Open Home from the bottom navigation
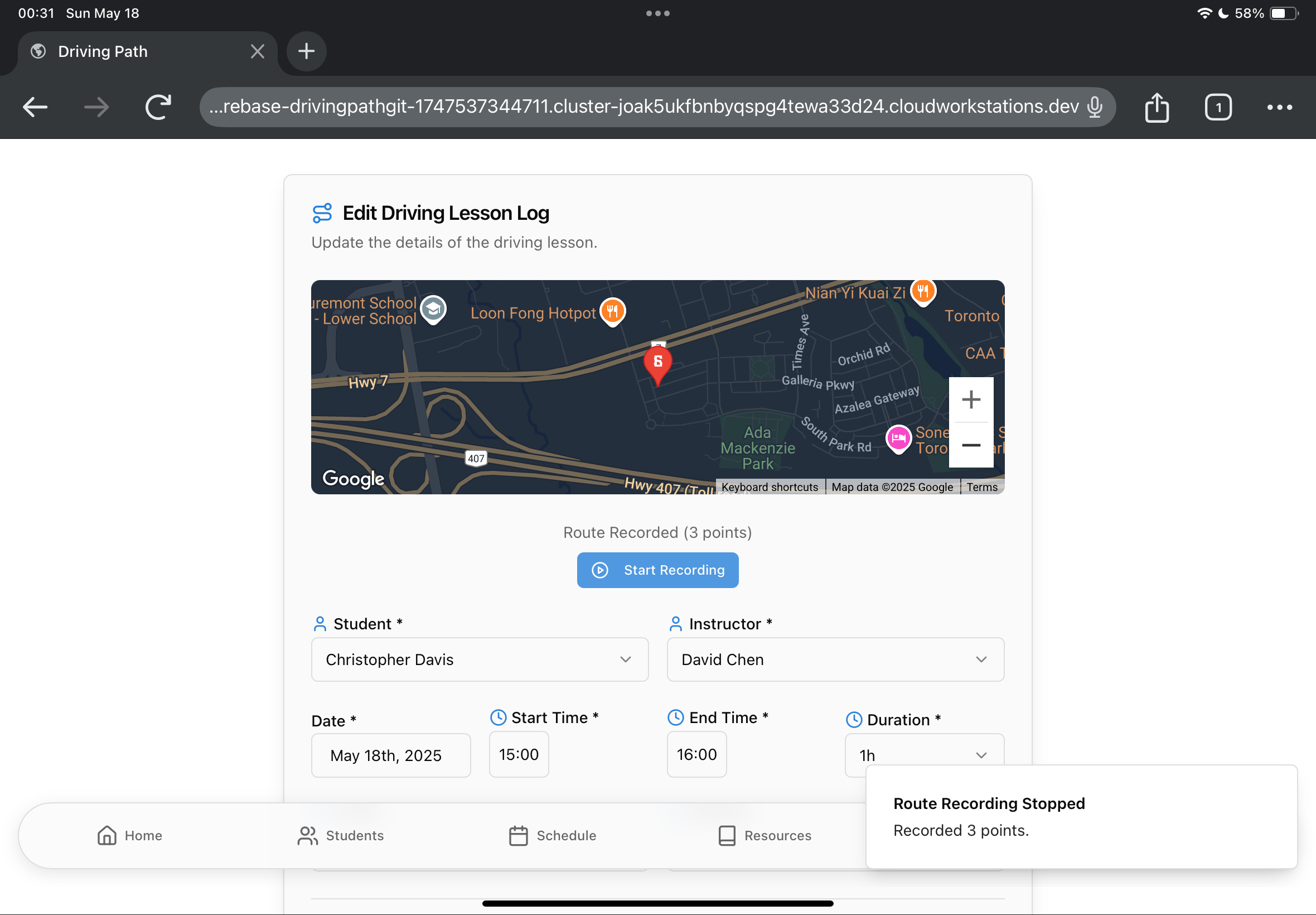The image size is (1316, 915). tap(130, 835)
